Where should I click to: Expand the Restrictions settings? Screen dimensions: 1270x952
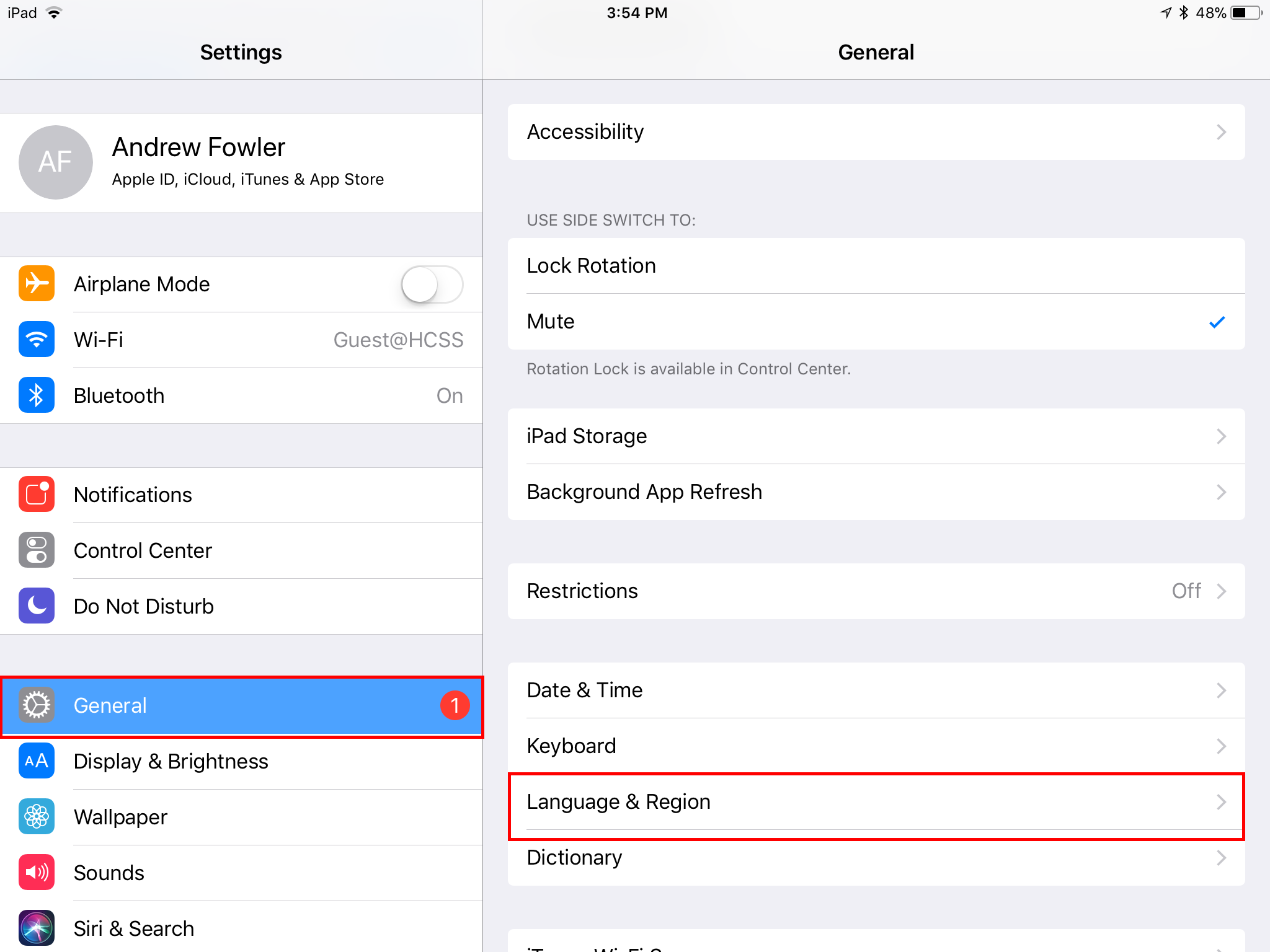[x=876, y=591]
